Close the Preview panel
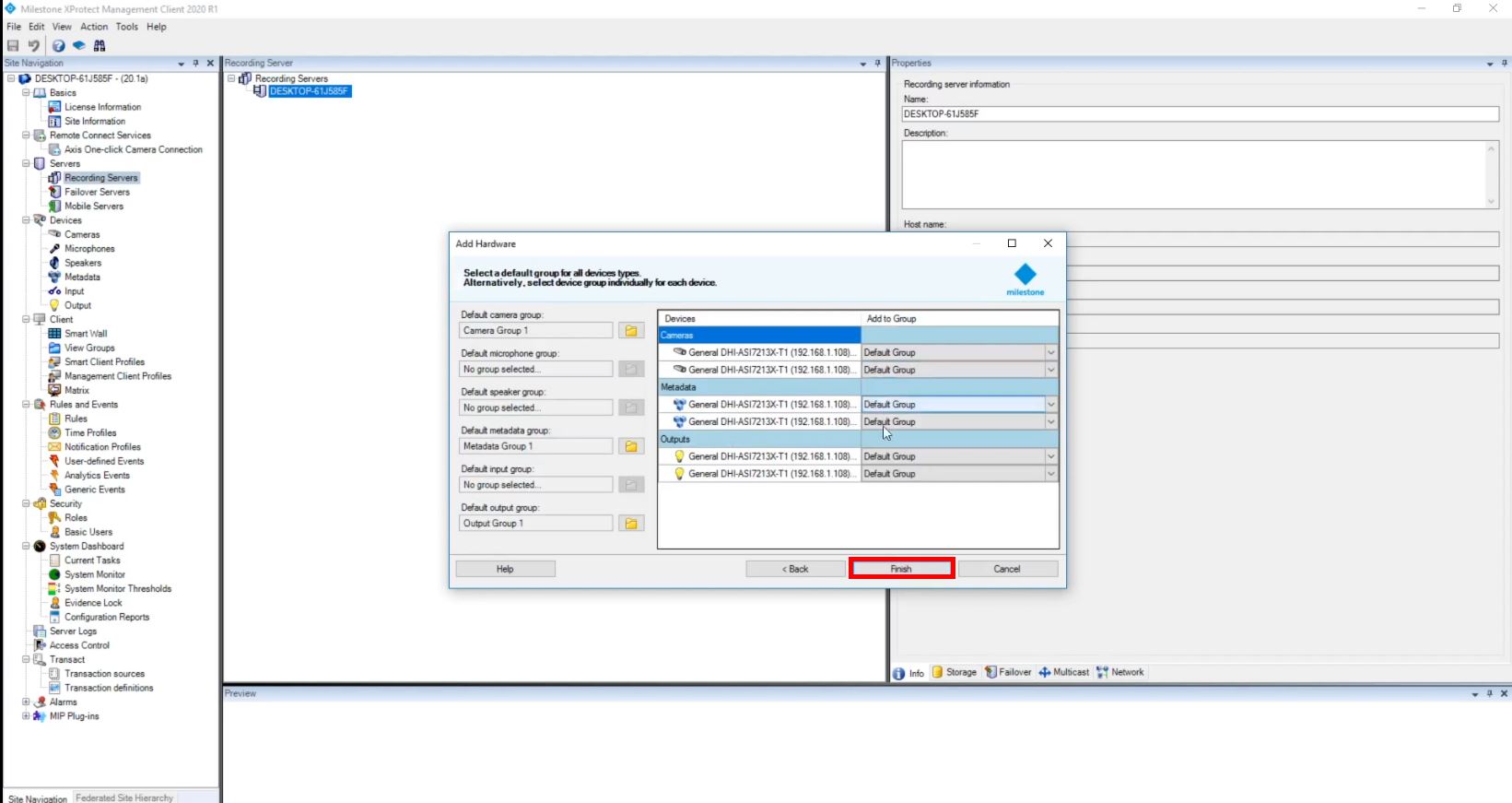The width and height of the screenshot is (1512, 803). tap(1504, 693)
